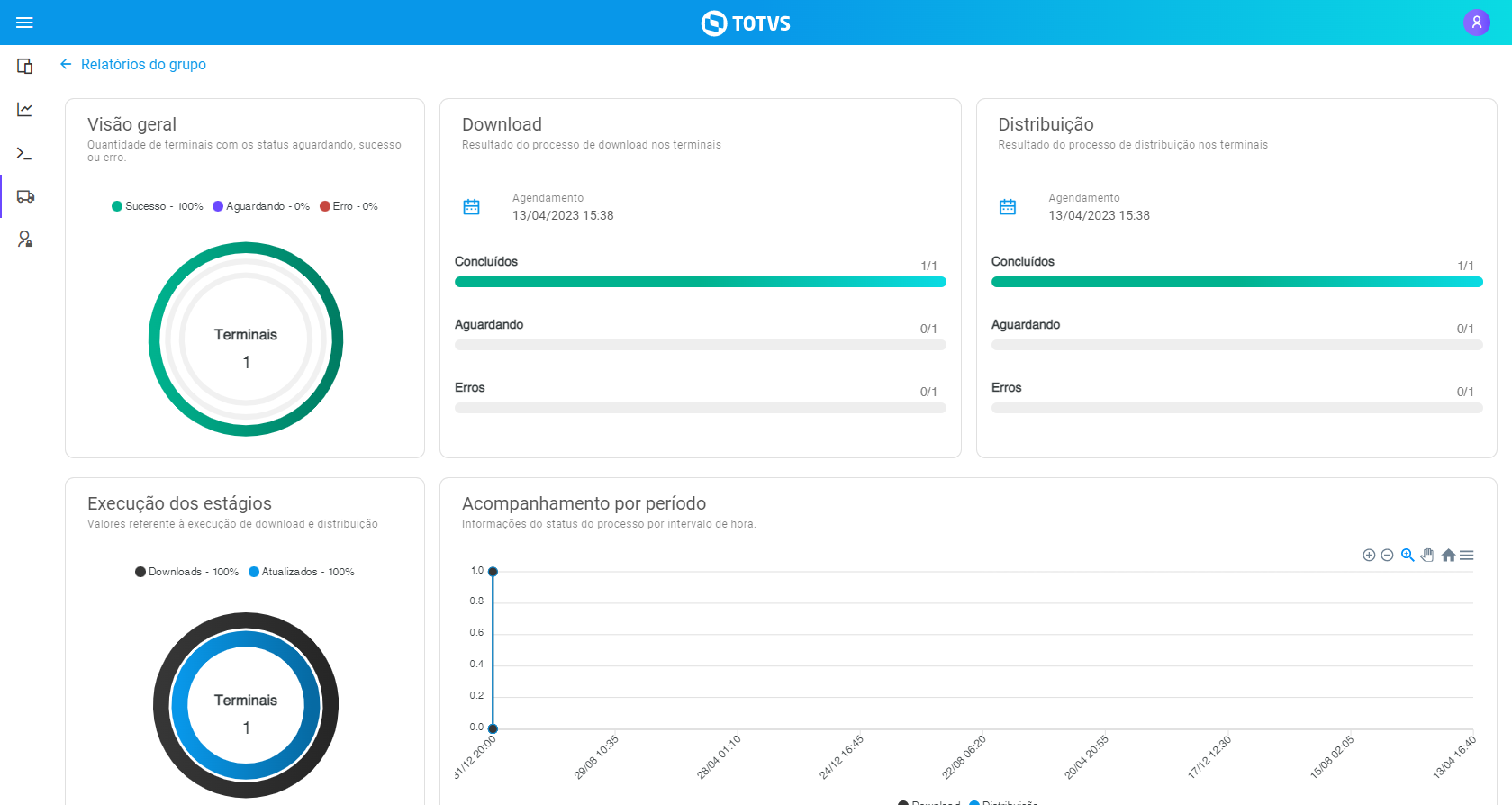Open the devices icon in the sidebar

point(25,66)
